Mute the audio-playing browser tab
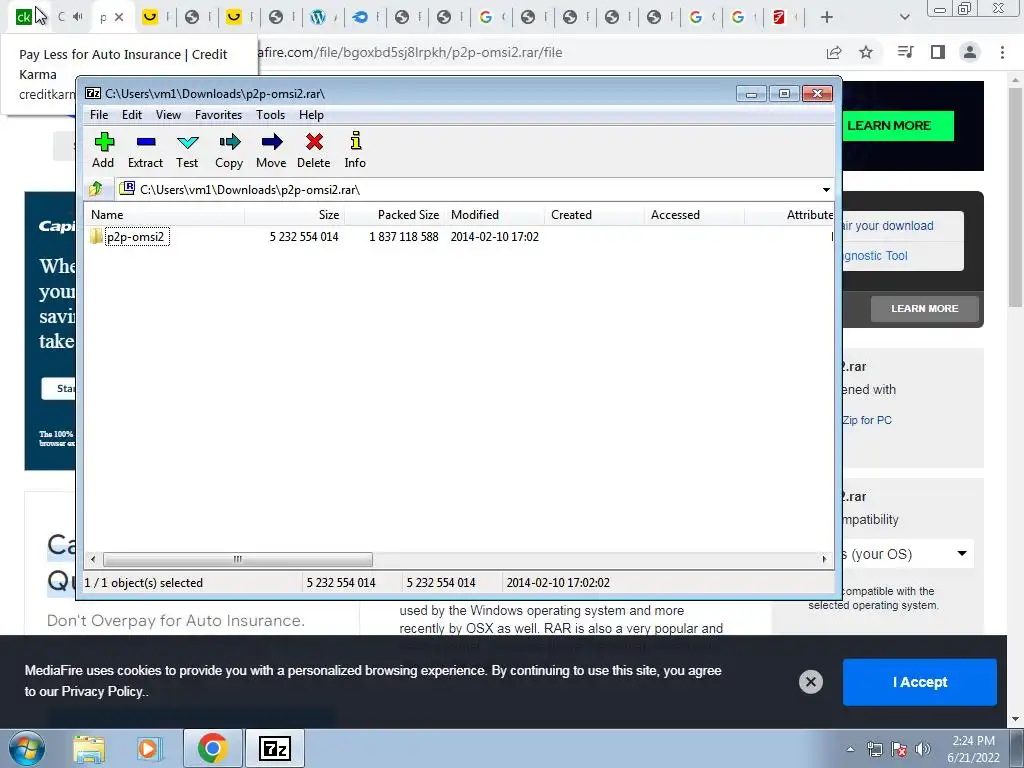1024x768 pixels. (78, 17)
